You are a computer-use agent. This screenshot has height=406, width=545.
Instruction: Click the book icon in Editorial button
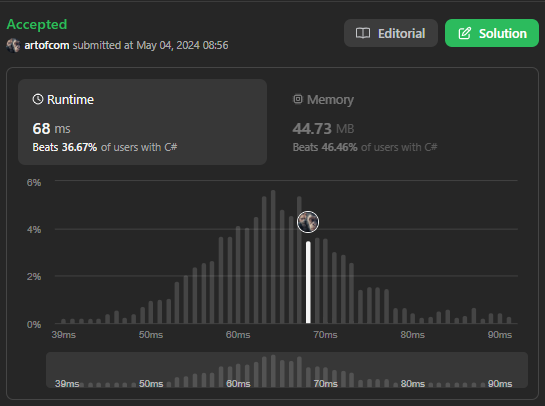click(x=363, y=33)
